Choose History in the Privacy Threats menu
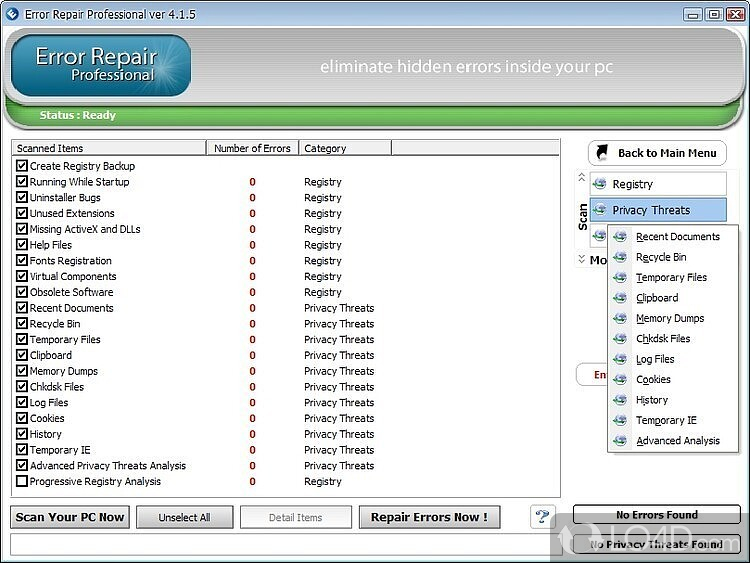750x563 pixels. 652,400
